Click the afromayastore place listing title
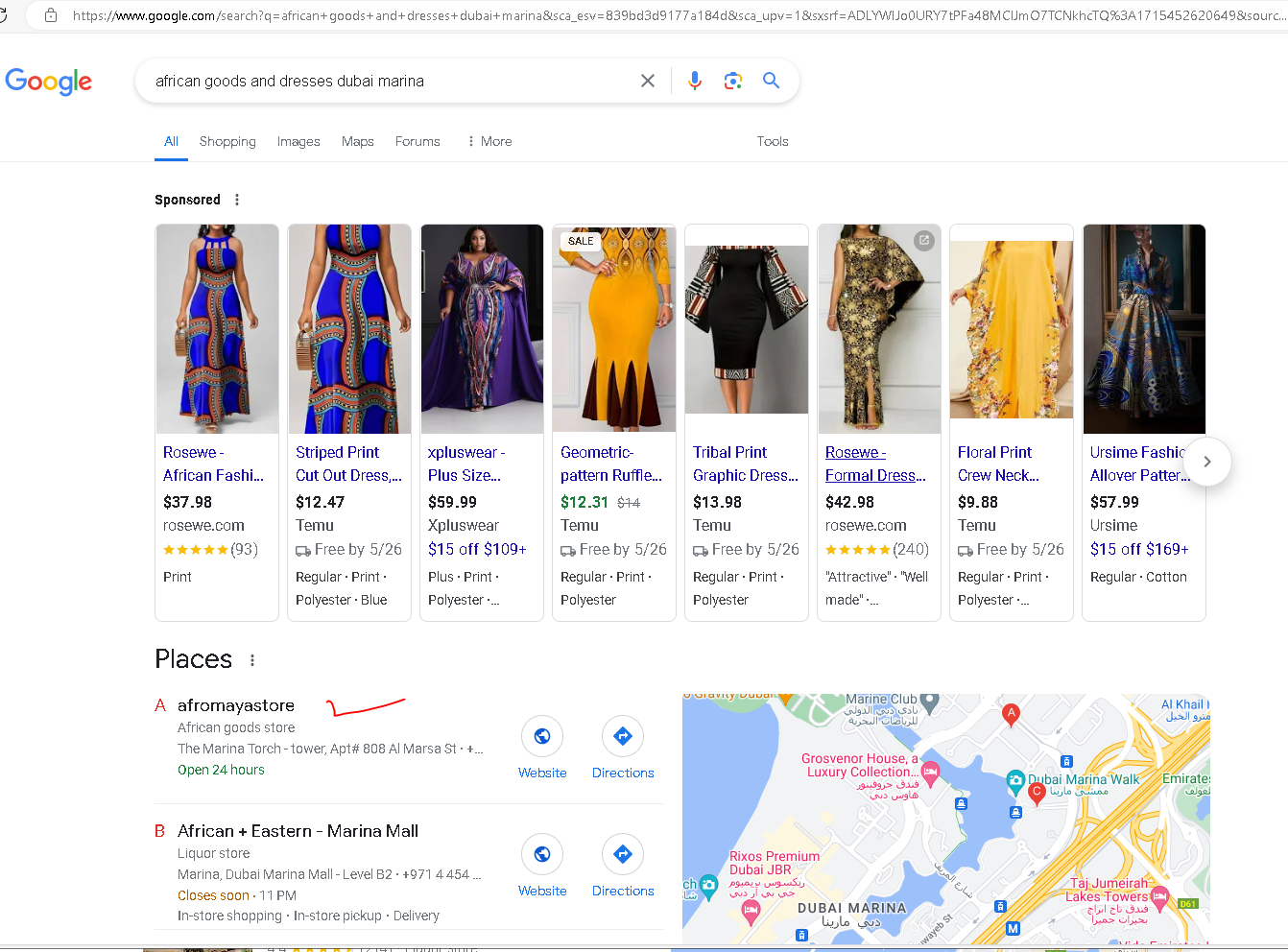1288x952 pixels. 236,705
